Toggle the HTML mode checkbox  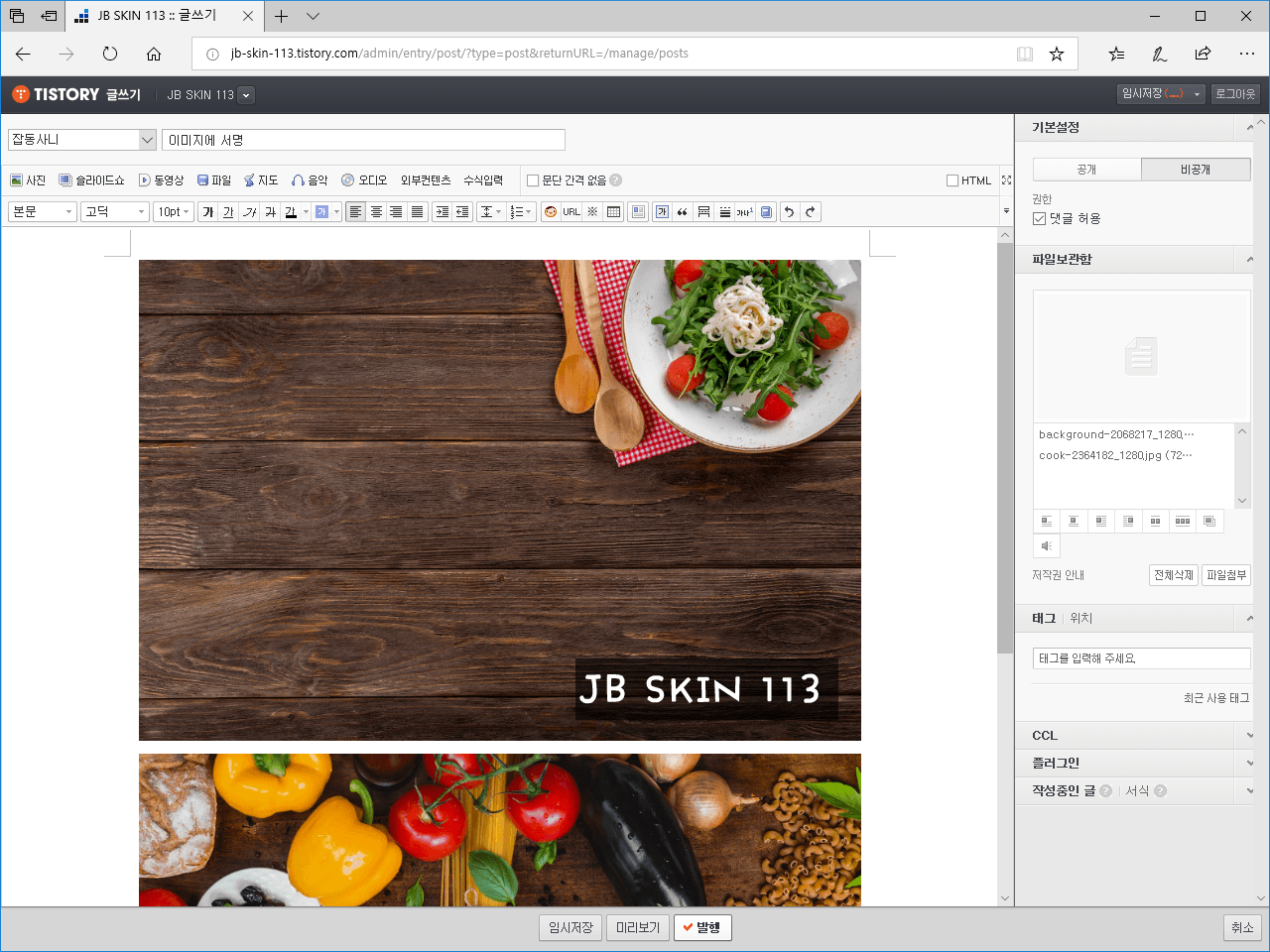[952, 180]
